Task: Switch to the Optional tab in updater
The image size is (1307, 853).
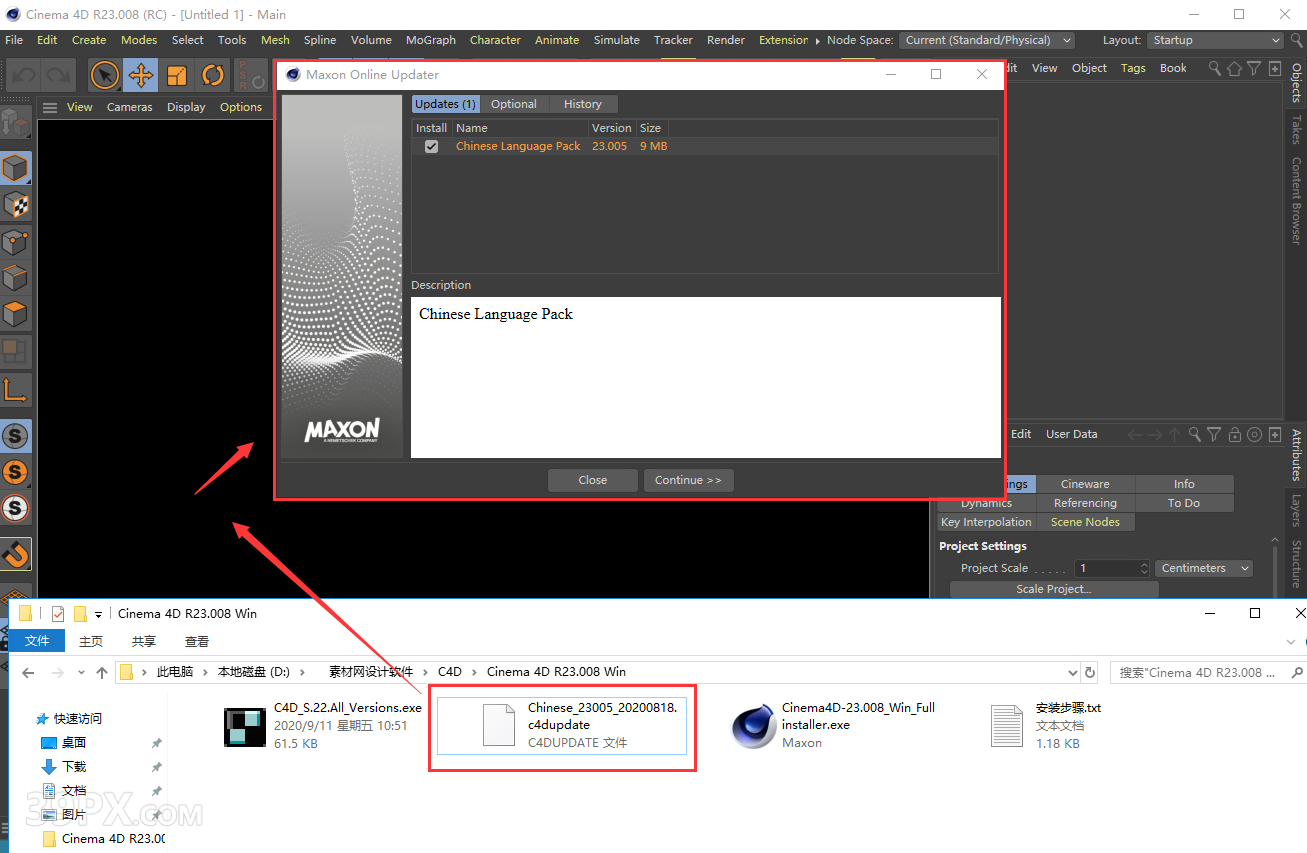Action: [x=513, y=104]
